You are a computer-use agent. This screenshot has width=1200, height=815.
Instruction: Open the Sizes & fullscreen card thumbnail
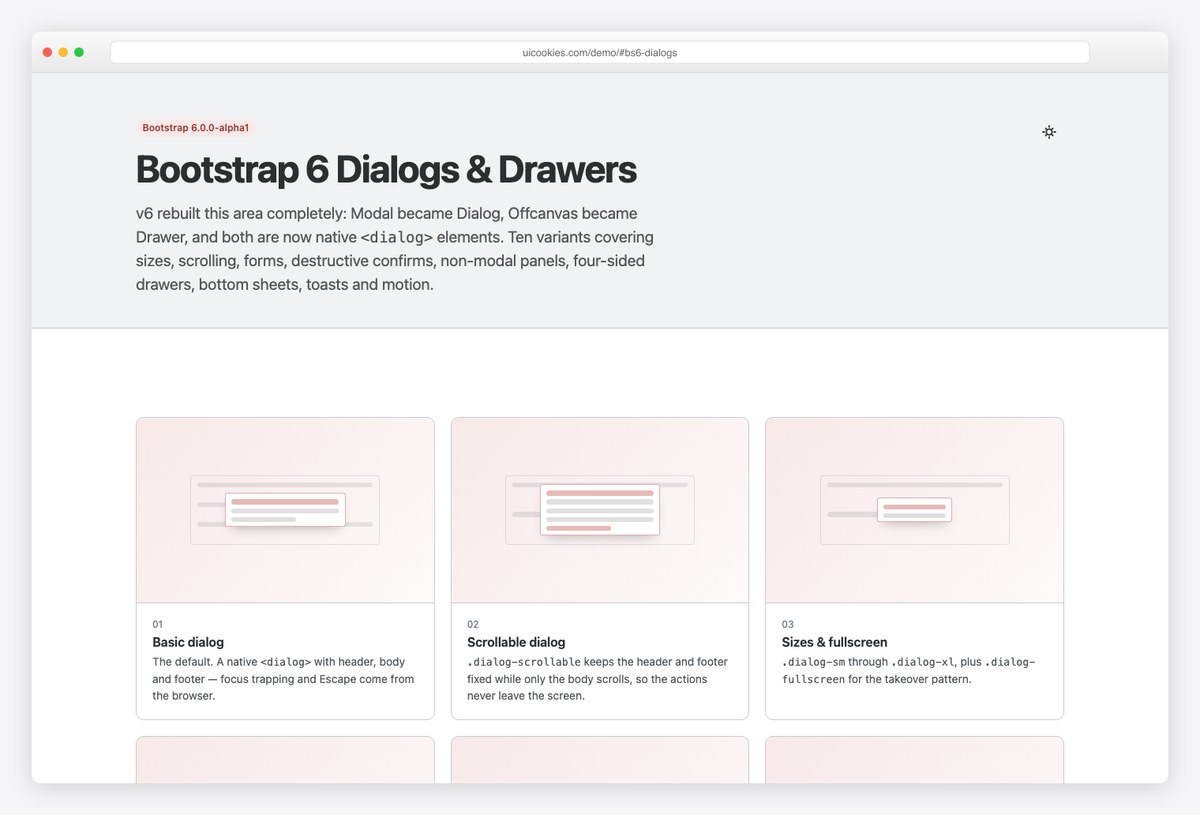(914, 510)
